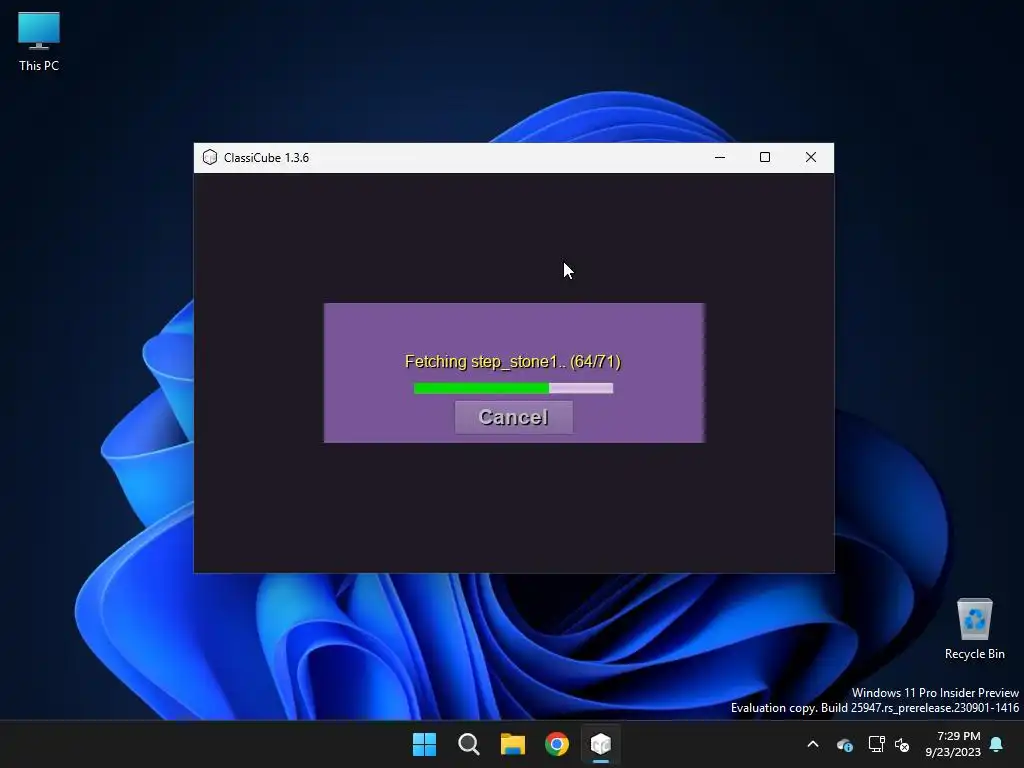
Task: Click the OneDrive cloud tray icon
Action: coord(845,744)
